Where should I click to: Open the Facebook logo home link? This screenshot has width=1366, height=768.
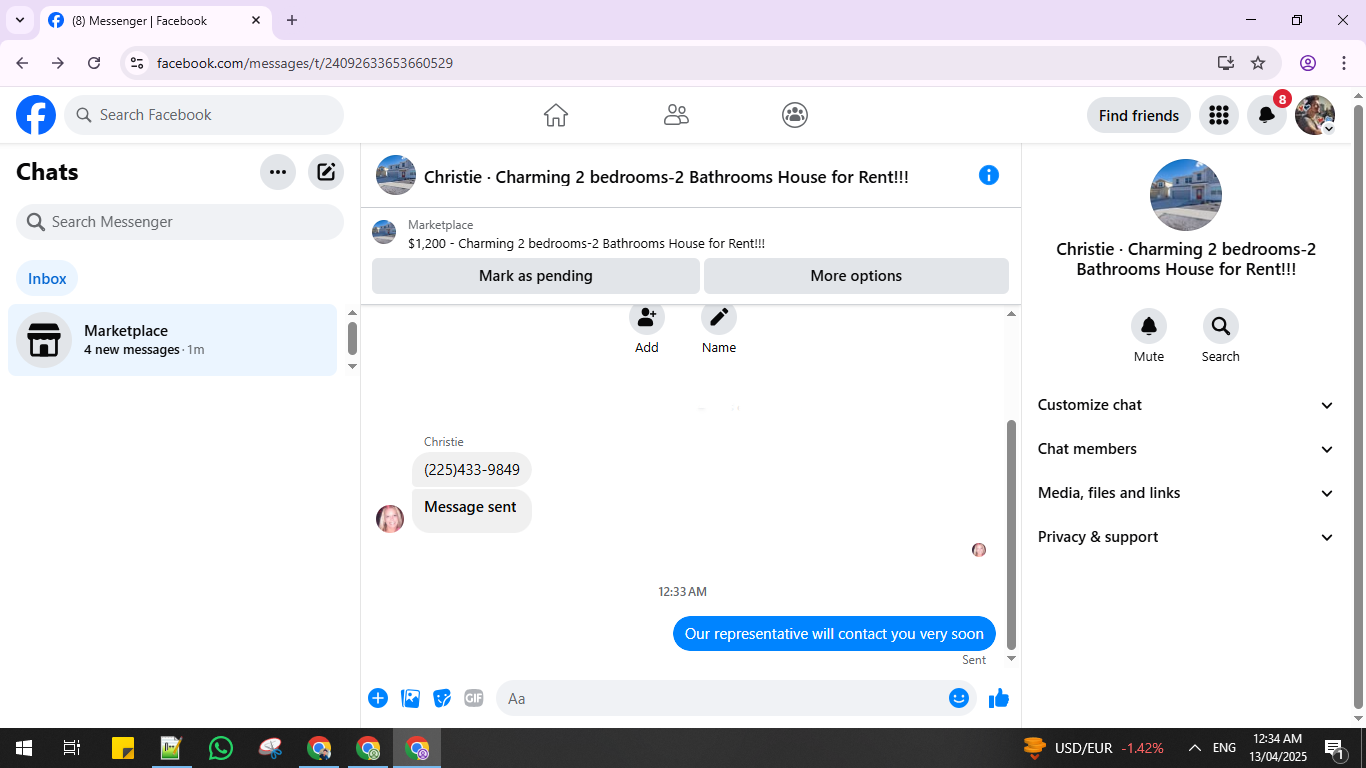36,115
